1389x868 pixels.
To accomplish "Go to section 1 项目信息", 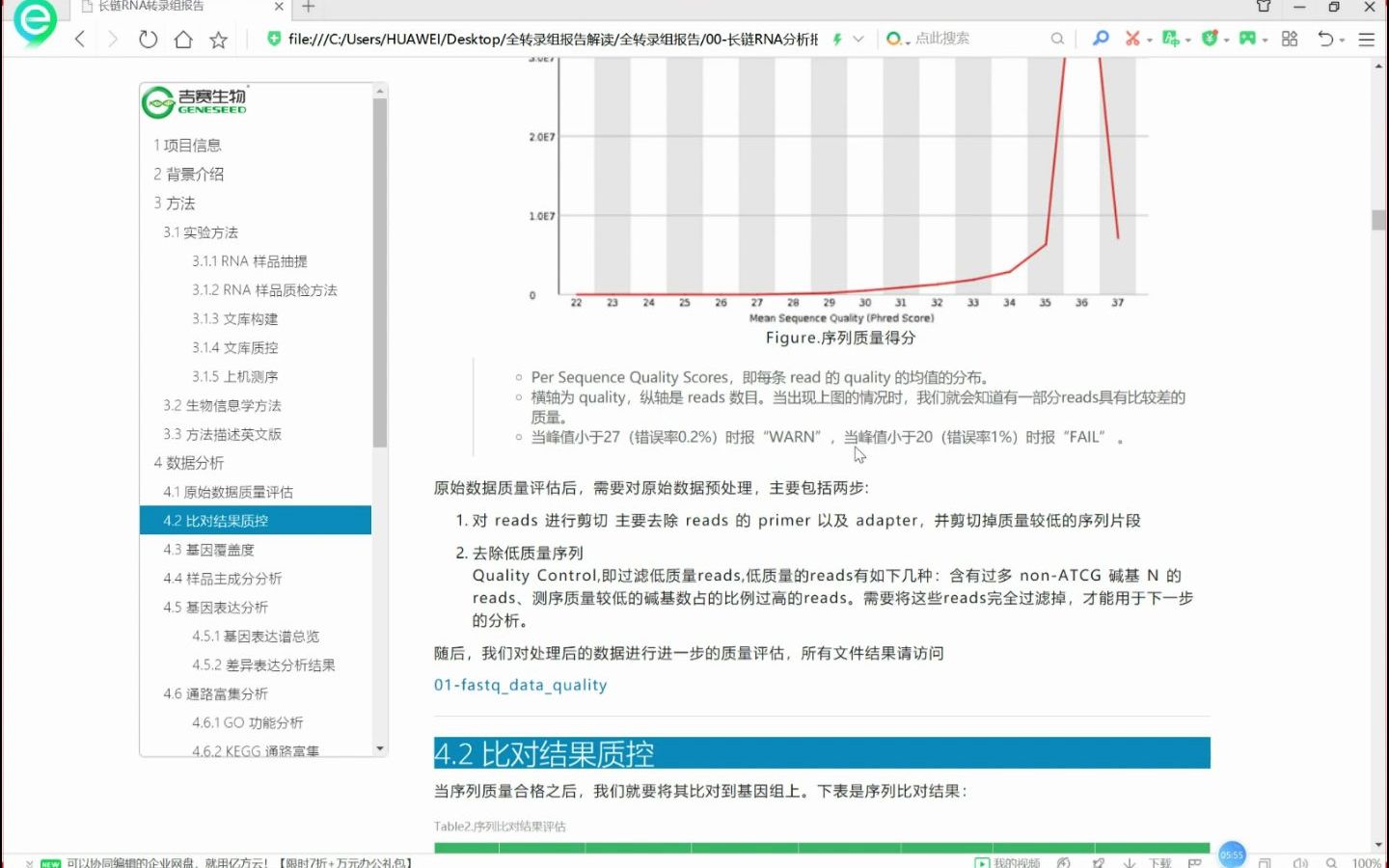I will click(x=187, y=146).
